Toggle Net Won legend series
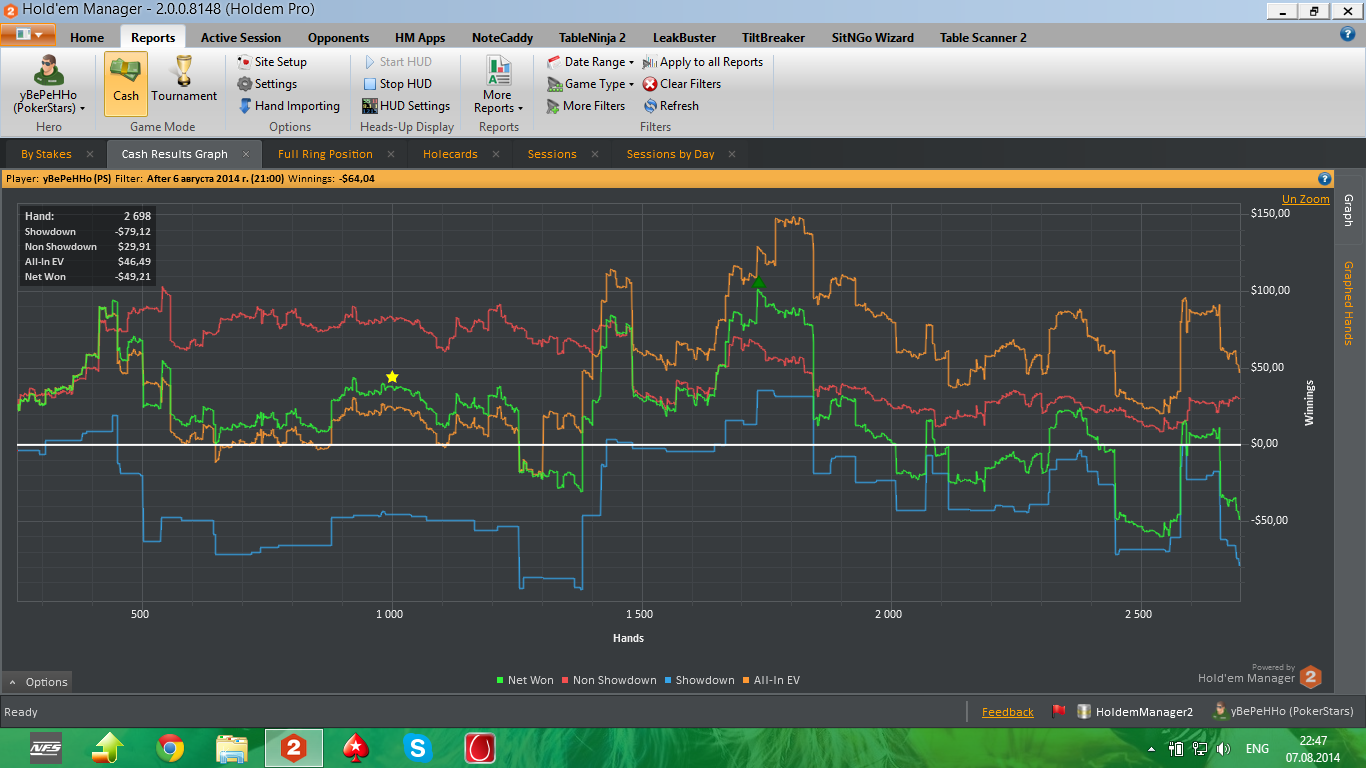This screenshot has width=1366, height=768. pyautogui.click(x=525, y=680)
